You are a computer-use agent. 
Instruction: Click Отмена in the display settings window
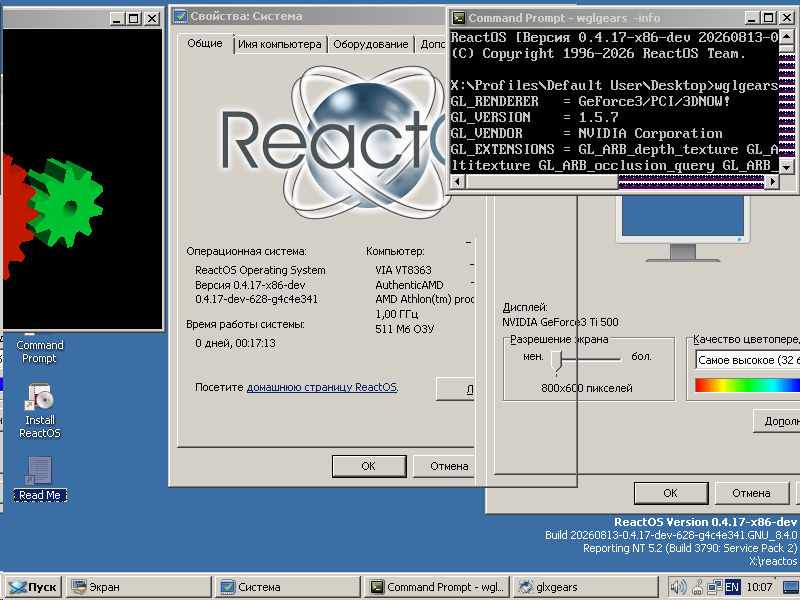[751, 493]
